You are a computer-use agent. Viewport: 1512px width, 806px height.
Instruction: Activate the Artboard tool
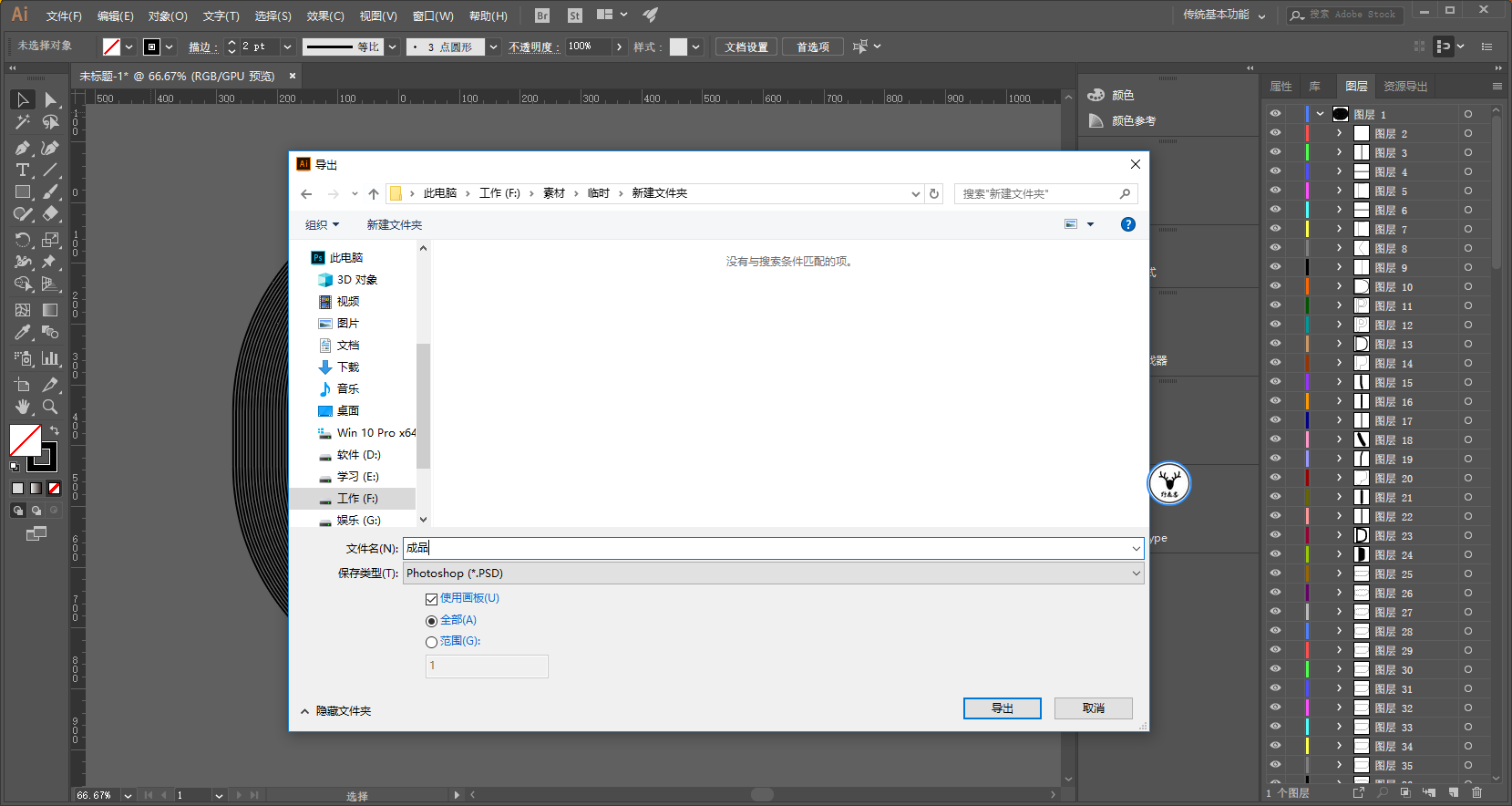[23, 385]
